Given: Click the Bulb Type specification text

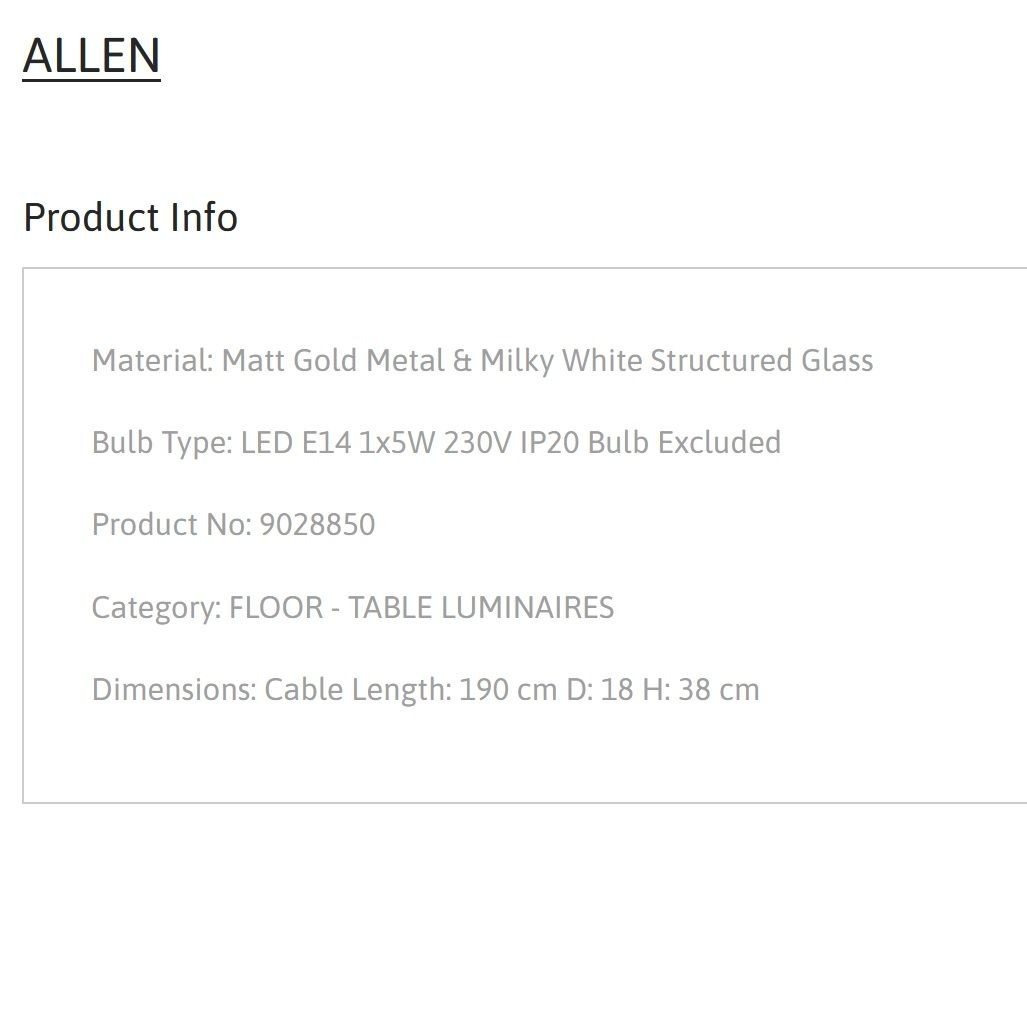Looking at the screenshot, I should tap(436, 443).
